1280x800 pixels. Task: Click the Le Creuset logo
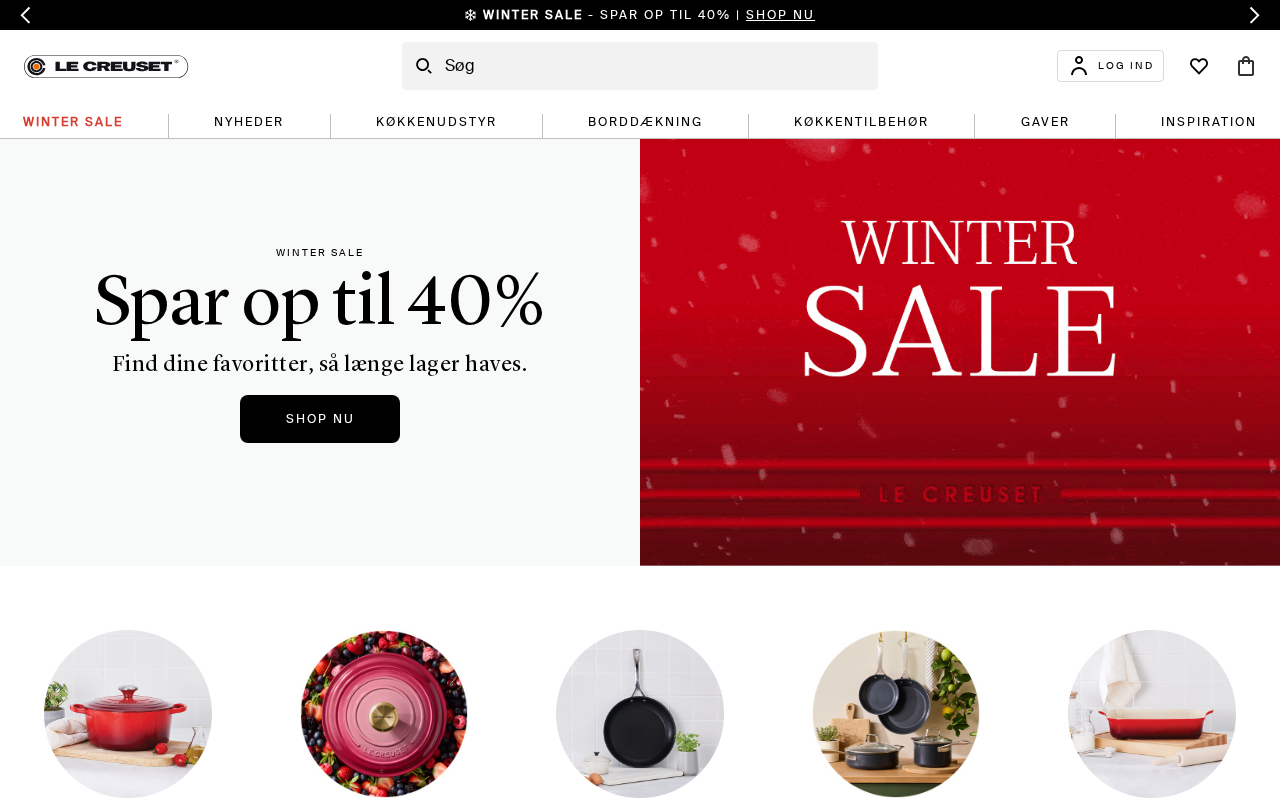click(106, 66)
